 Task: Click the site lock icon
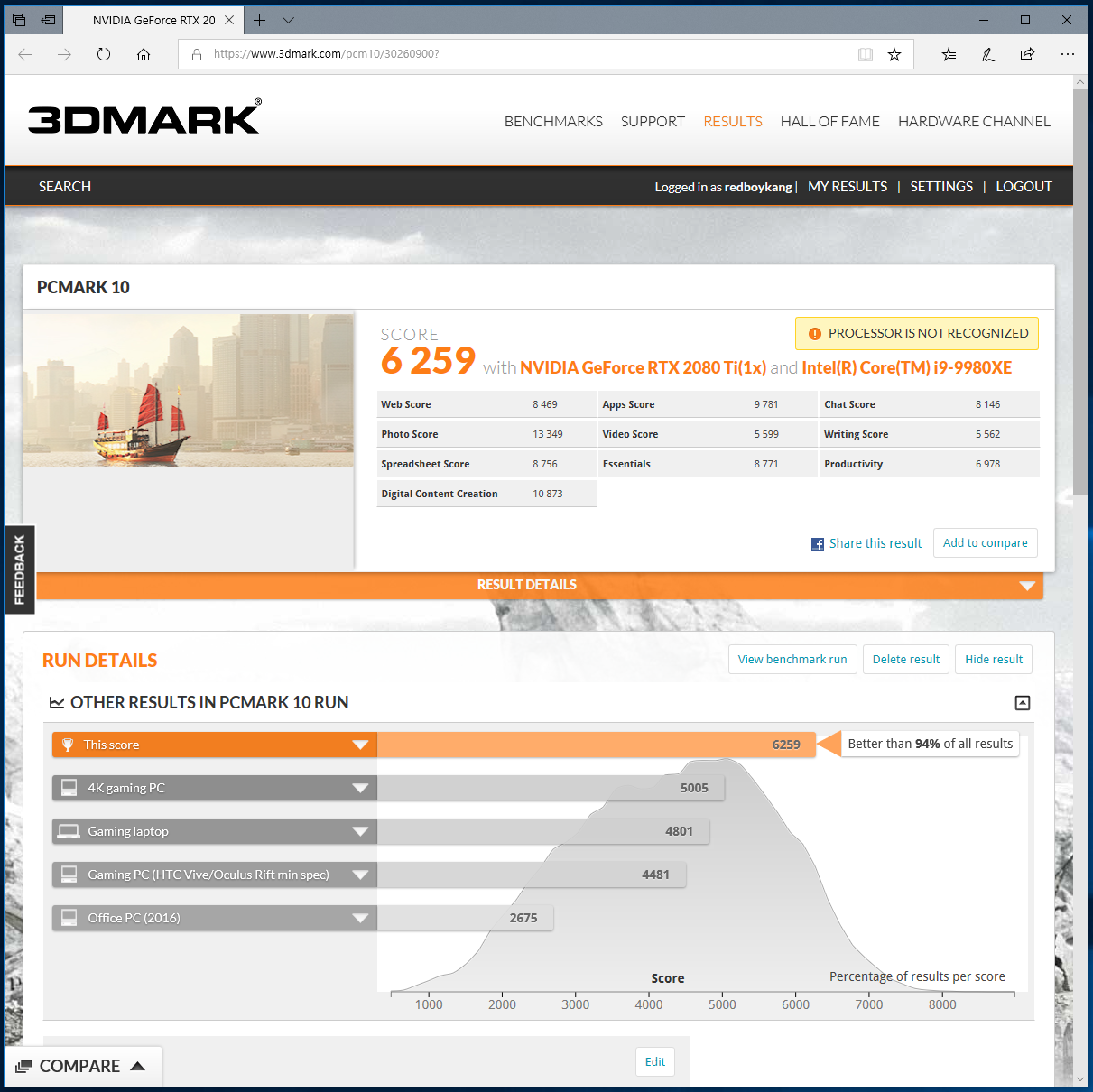(197, 54)
